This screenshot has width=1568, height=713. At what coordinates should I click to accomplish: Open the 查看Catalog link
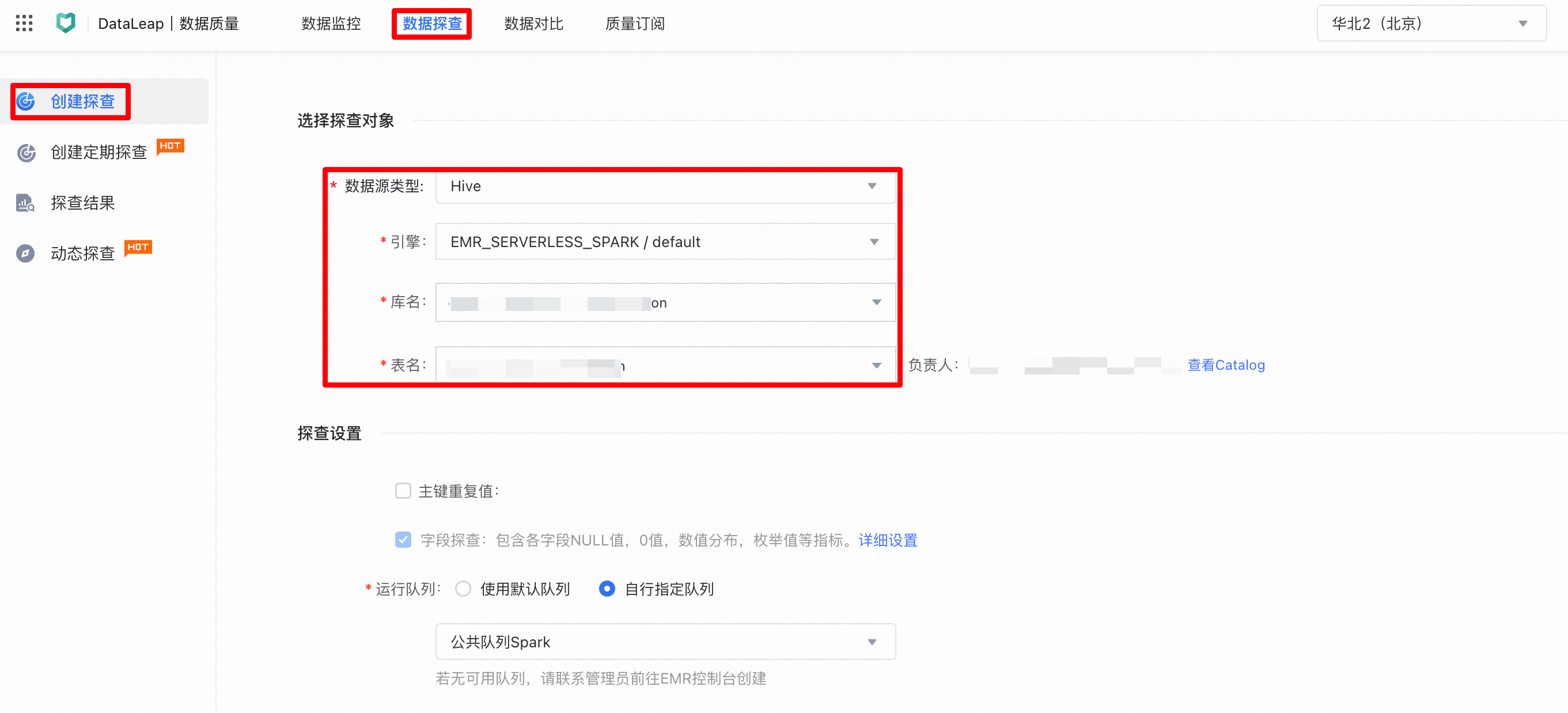[x=1226, y=365]
